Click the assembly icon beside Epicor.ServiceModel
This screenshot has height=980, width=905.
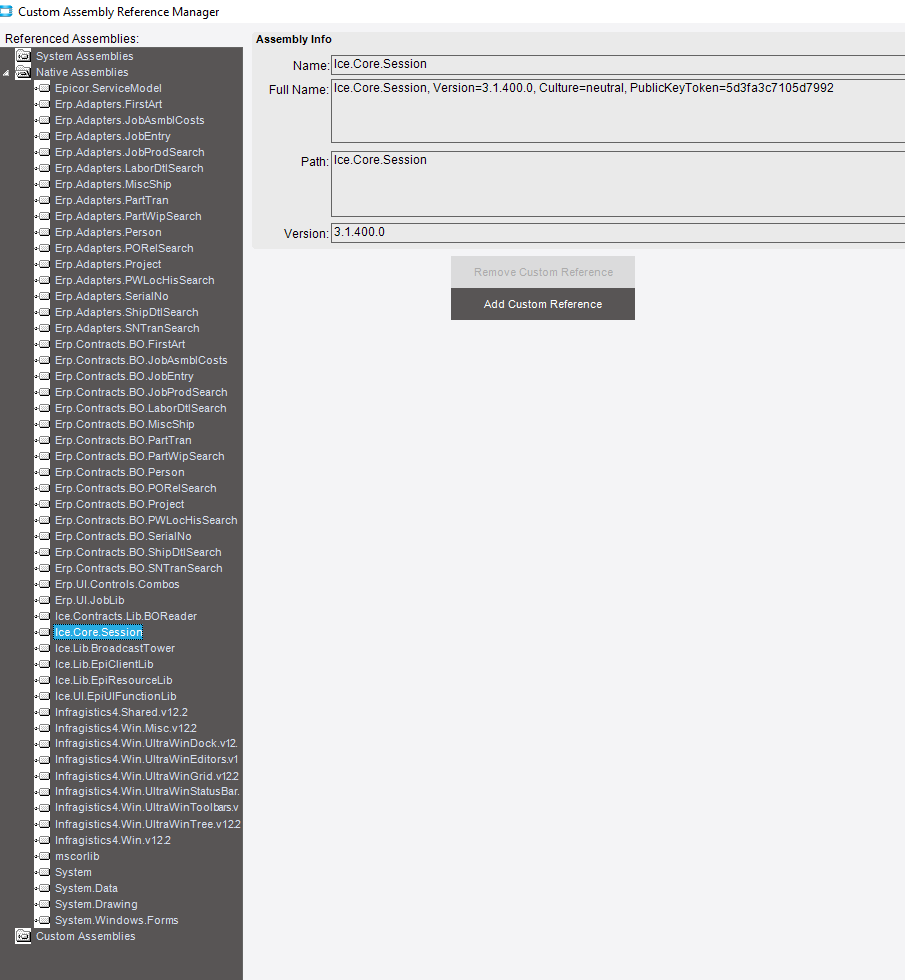click(x=44, y=88)
